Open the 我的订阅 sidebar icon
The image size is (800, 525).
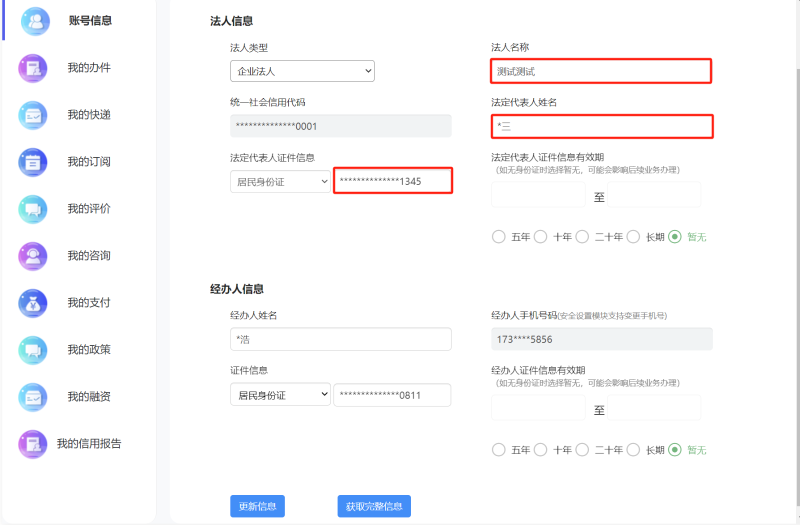click(33, 162)
